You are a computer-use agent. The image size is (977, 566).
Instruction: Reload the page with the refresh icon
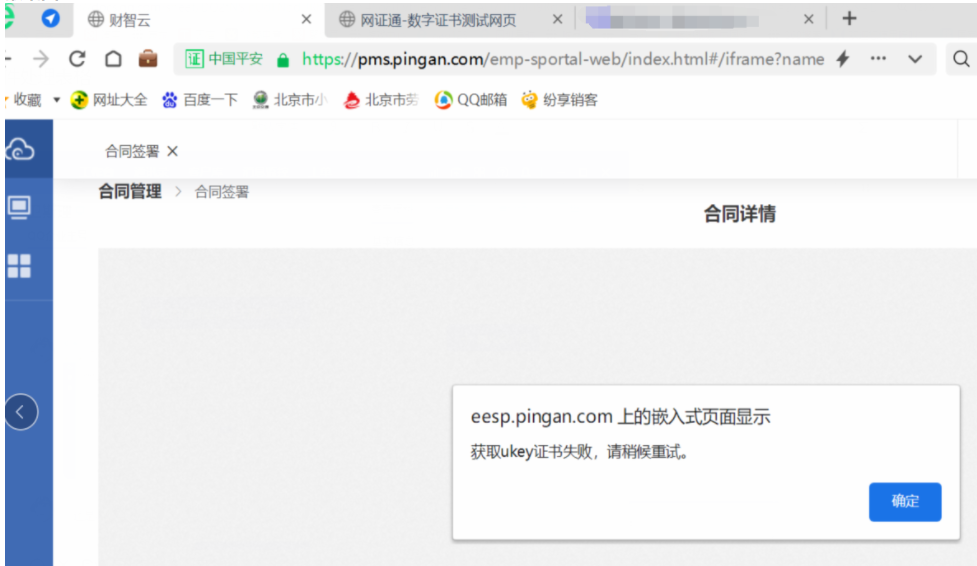pyautogui.click(x=77, y=59)
